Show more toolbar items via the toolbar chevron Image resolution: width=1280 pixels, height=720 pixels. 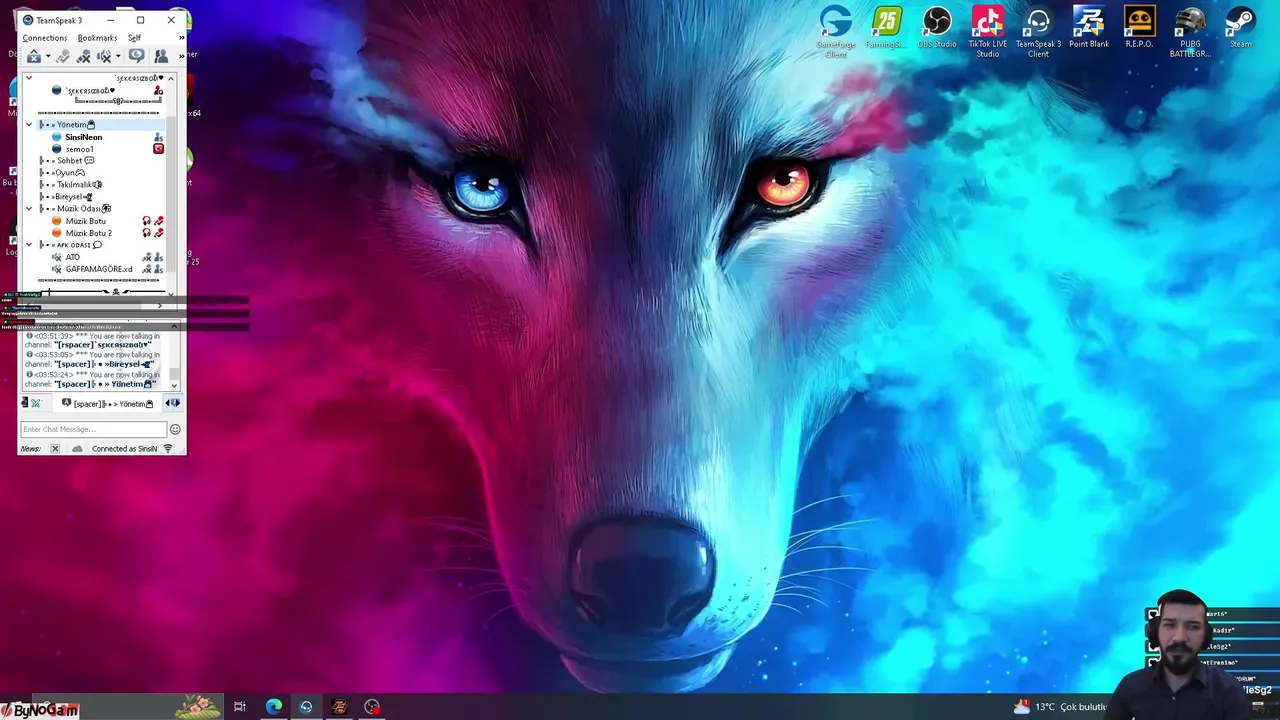point(181,54)
